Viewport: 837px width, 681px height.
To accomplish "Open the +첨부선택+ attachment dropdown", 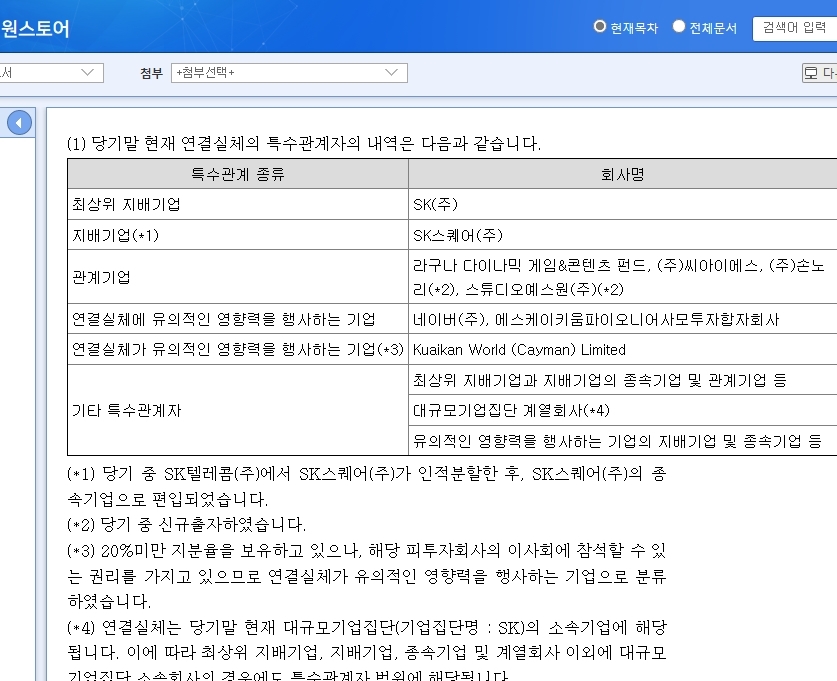I will click(x=289, y=73).
